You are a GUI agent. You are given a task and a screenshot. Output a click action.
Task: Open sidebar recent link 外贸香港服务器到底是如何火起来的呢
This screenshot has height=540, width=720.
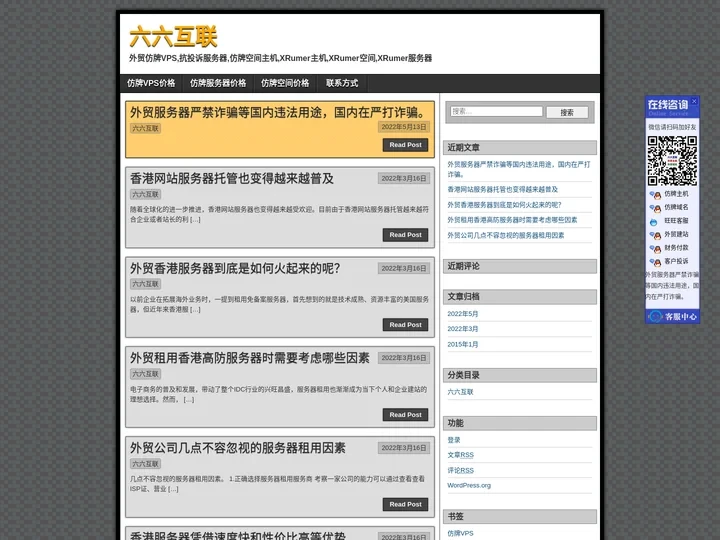(504, 205)
